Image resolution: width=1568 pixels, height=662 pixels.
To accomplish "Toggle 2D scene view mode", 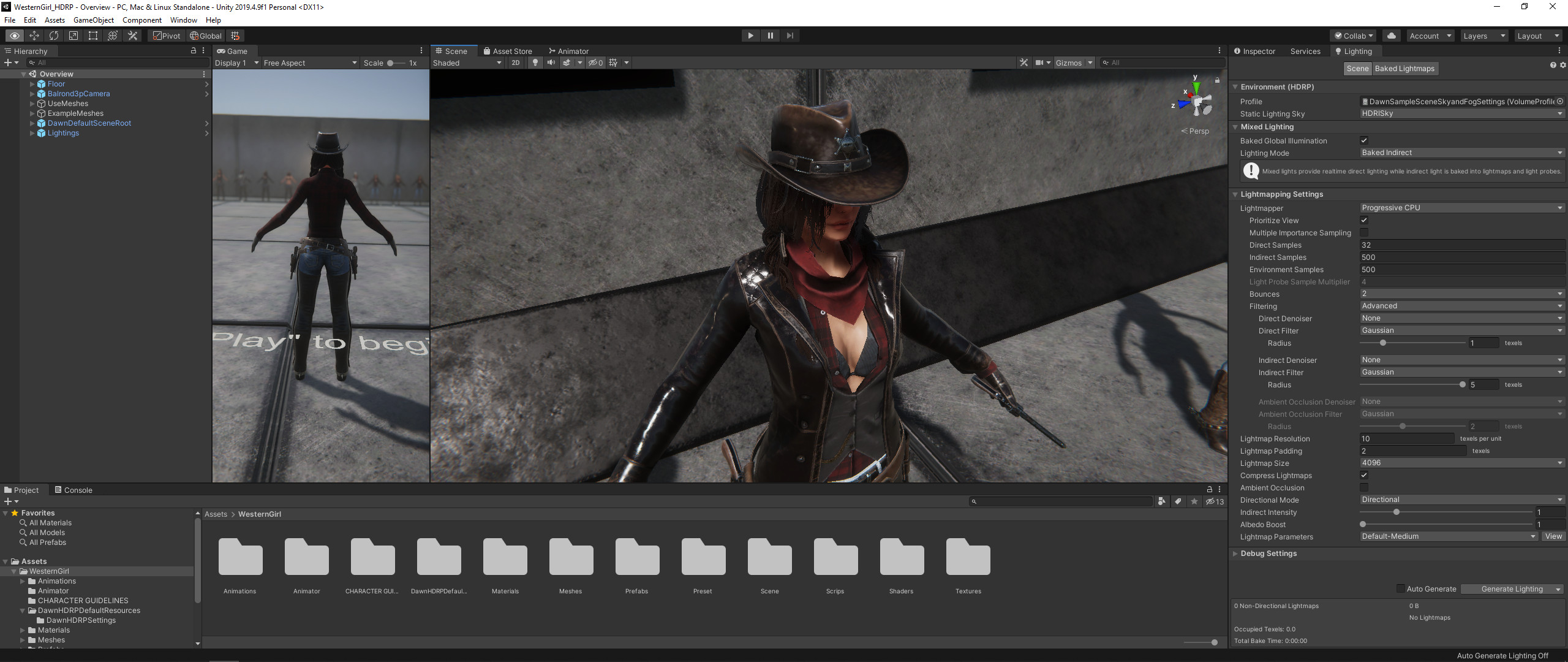I will pos(516,63).
